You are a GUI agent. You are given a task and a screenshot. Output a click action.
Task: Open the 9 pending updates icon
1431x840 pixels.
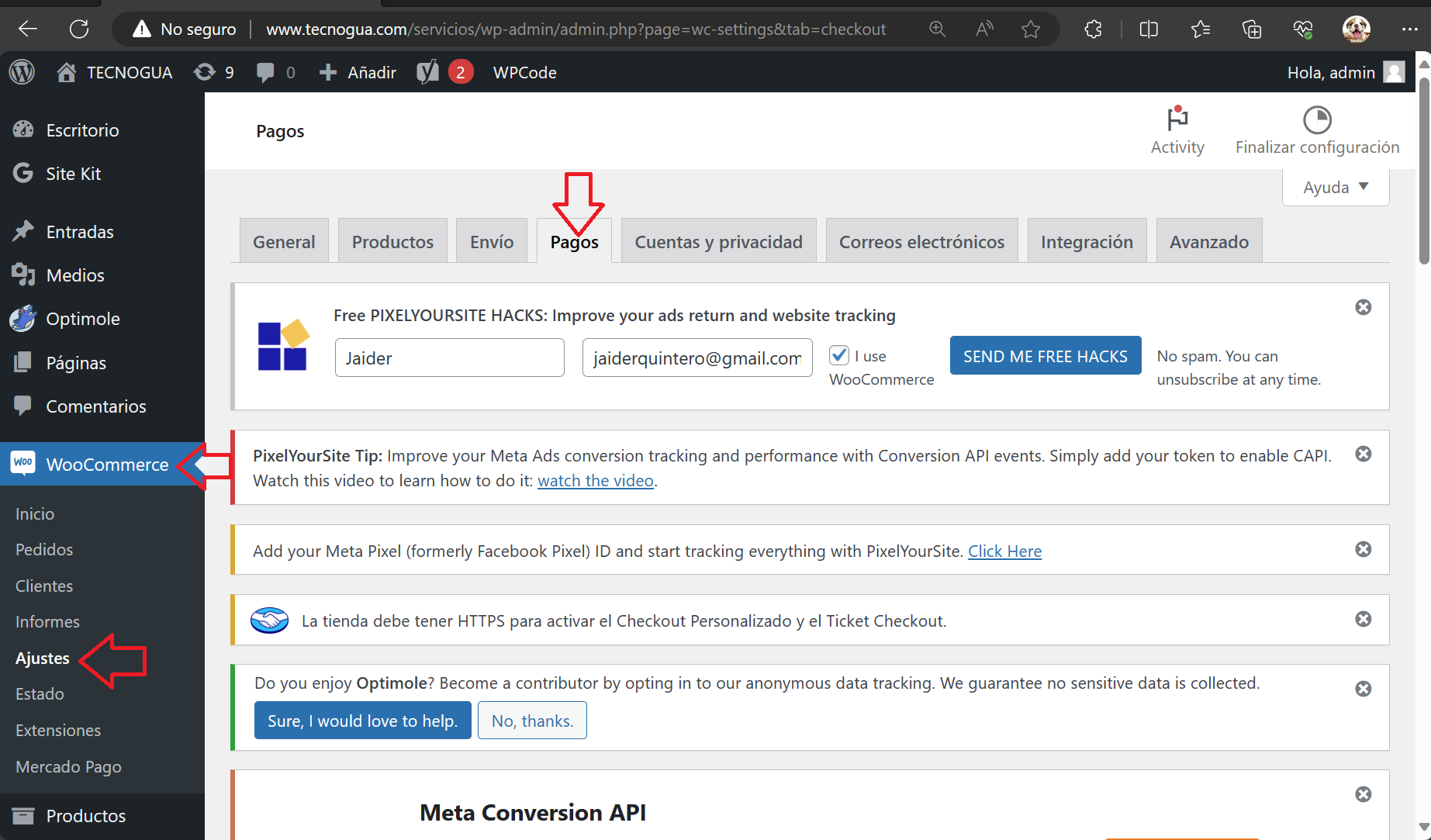pyautogui.click(x=214, y=72)
